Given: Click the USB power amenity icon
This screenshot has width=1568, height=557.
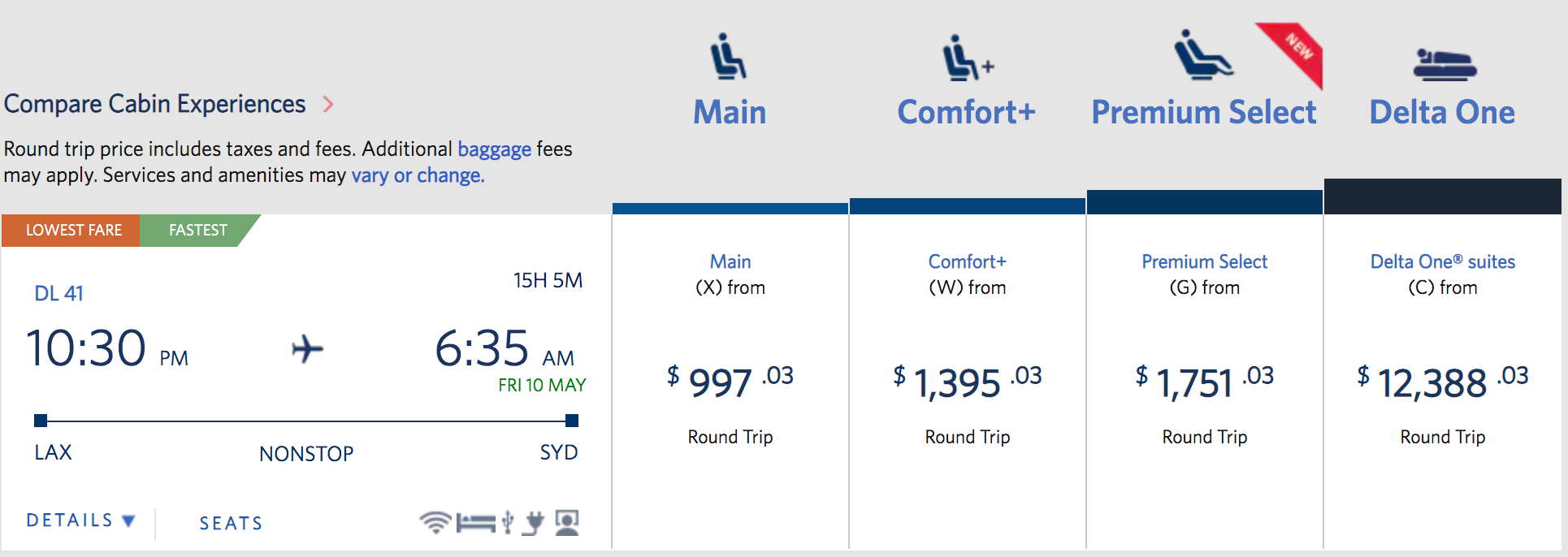Looking at the screenshot, I should point(508,522).
